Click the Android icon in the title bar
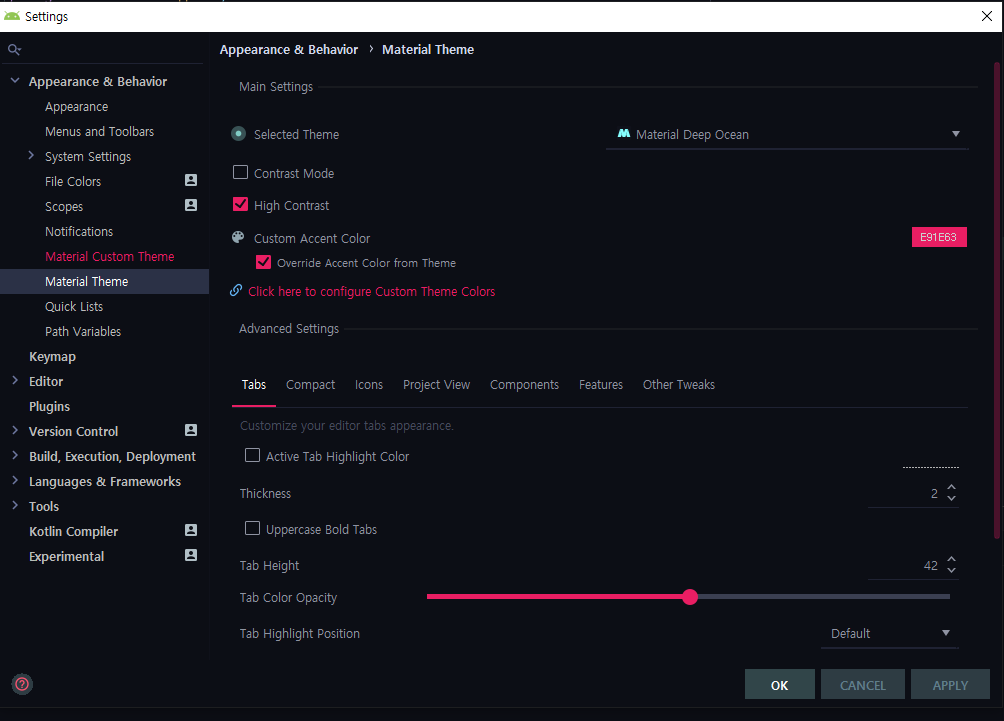Screen dimensions: 1004x721 coord(12,16)
